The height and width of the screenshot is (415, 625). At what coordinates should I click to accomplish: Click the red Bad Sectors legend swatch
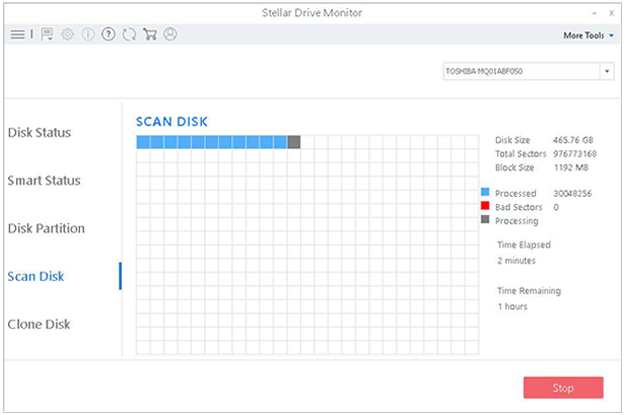pos(485,206)
